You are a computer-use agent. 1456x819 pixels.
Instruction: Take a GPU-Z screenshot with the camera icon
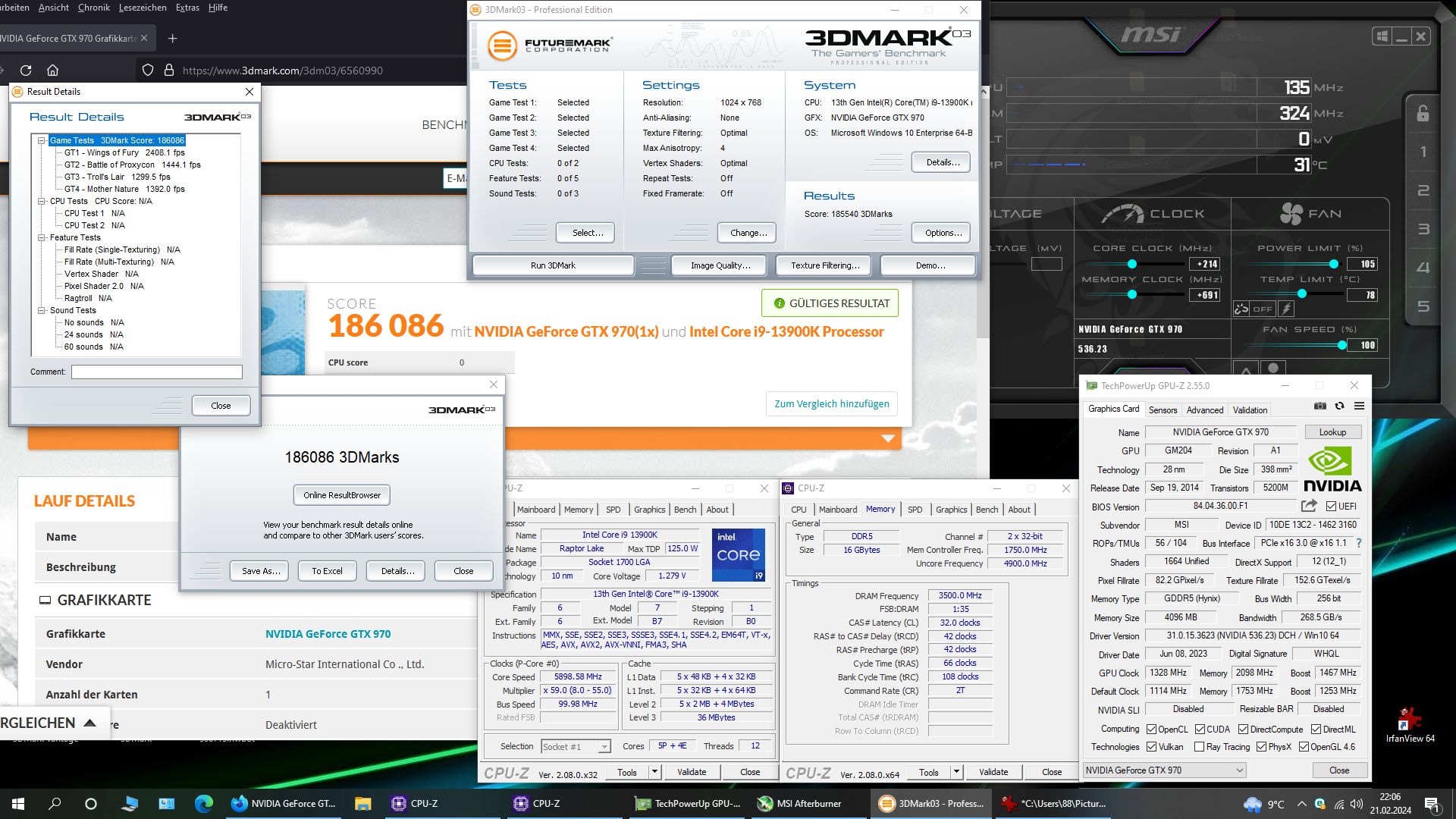[x=1320, y=406]
